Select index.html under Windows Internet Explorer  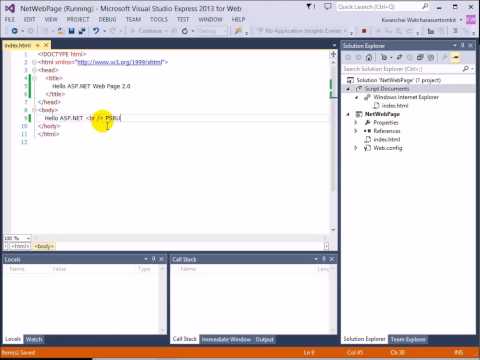click(x=395, y=106)
